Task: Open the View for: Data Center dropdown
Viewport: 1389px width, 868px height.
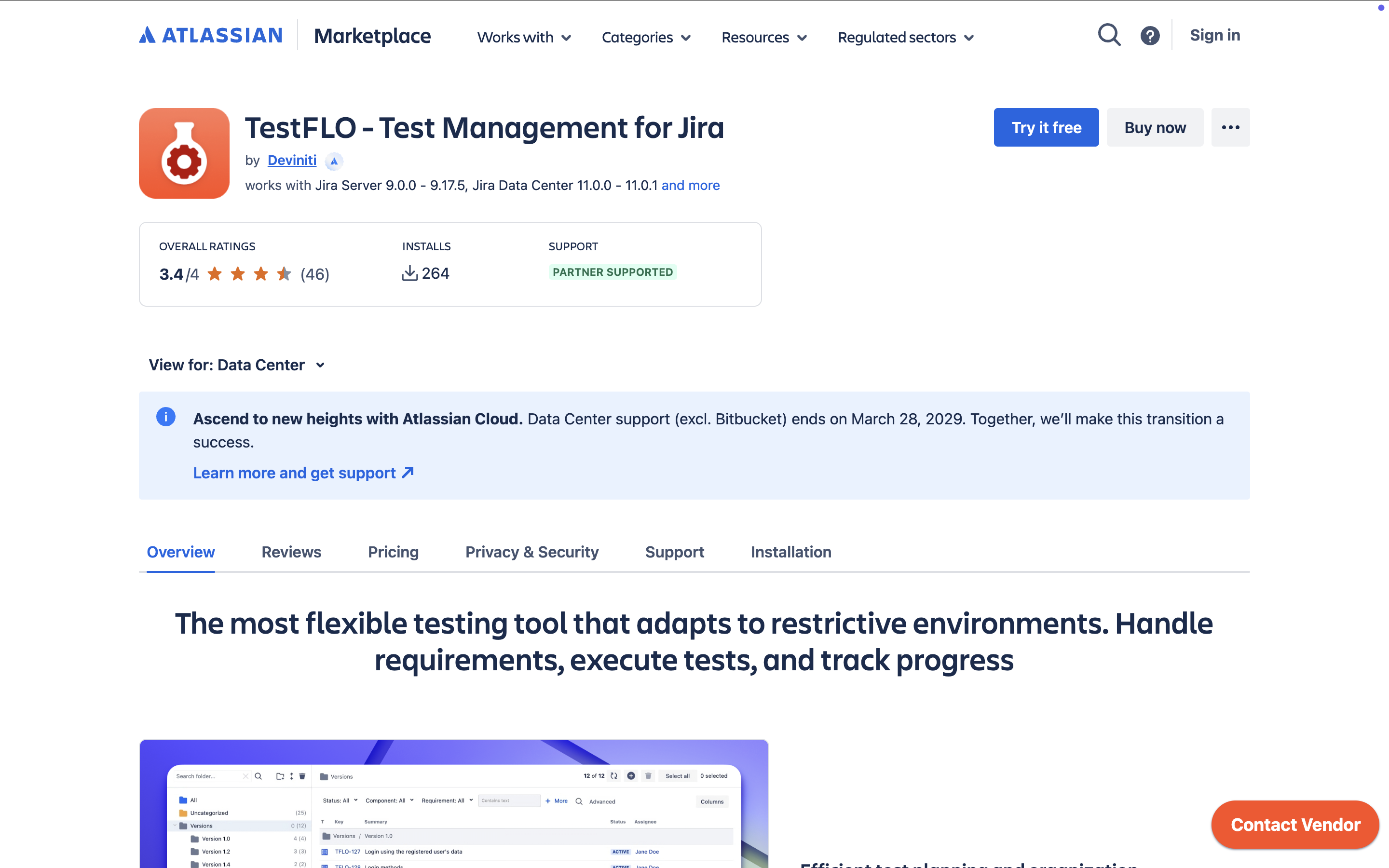Action: point(237,365)
